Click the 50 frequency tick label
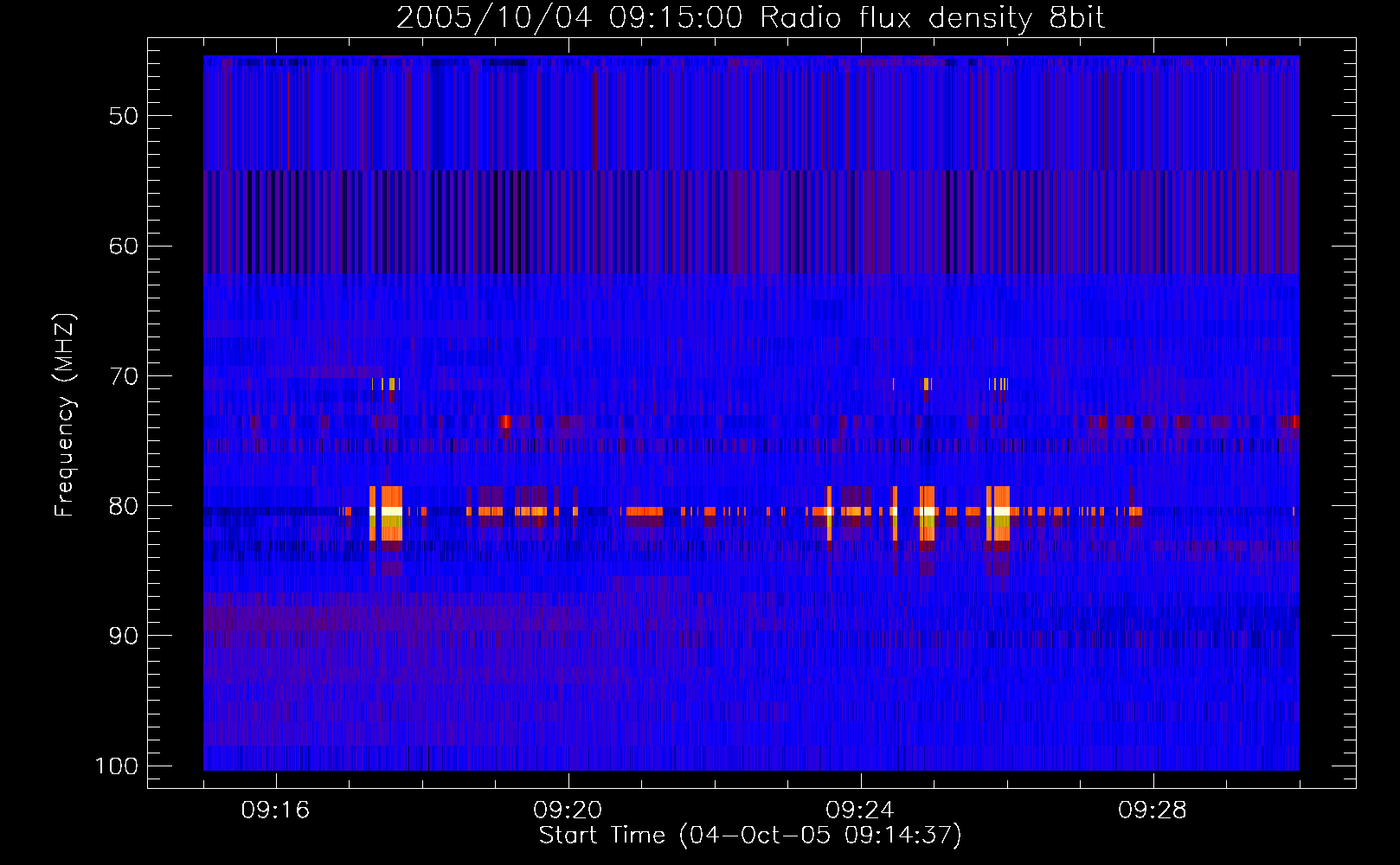Viewport: 1400px width, 865px height. coord(124,117)
